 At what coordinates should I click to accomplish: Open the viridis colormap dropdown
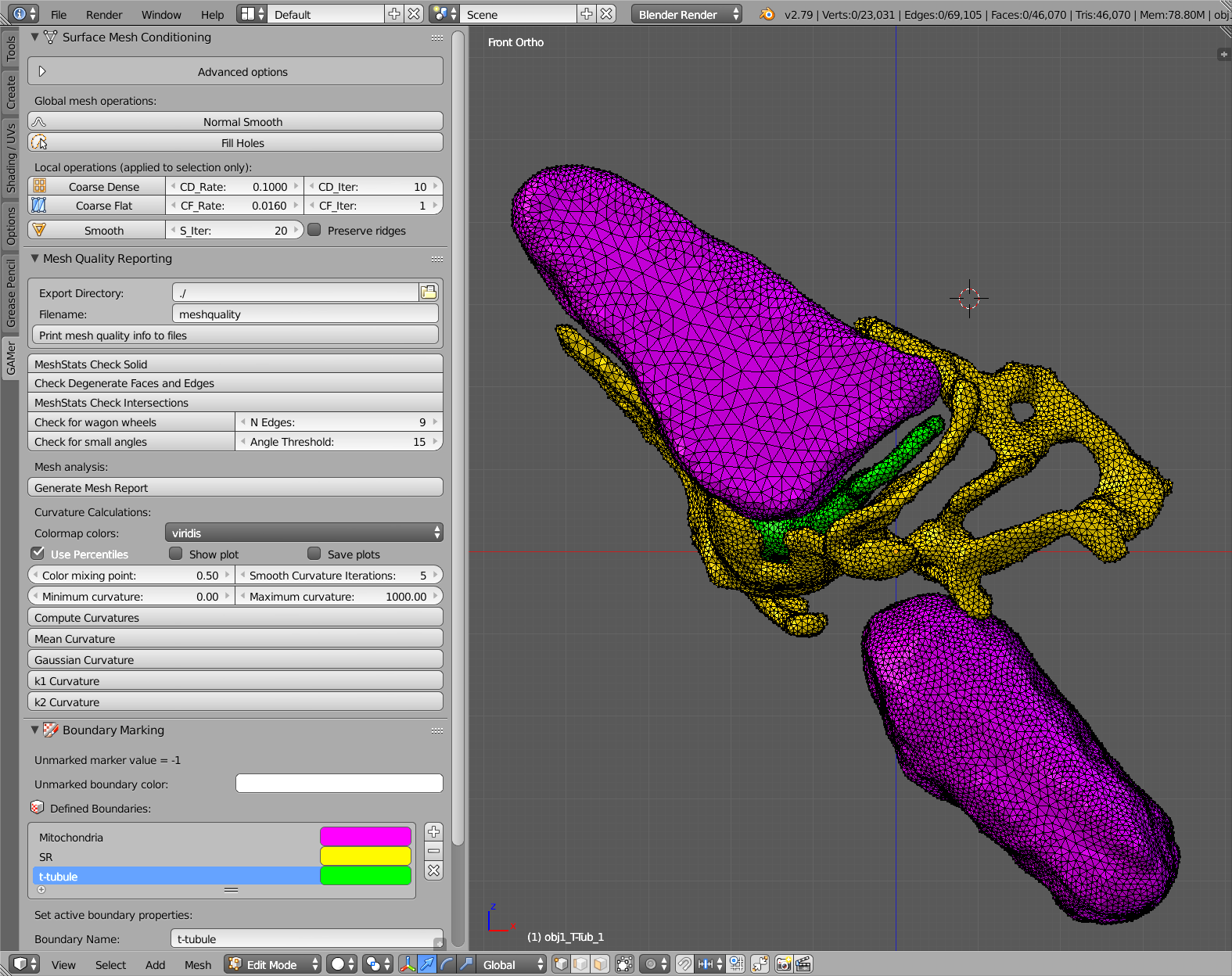304,533
